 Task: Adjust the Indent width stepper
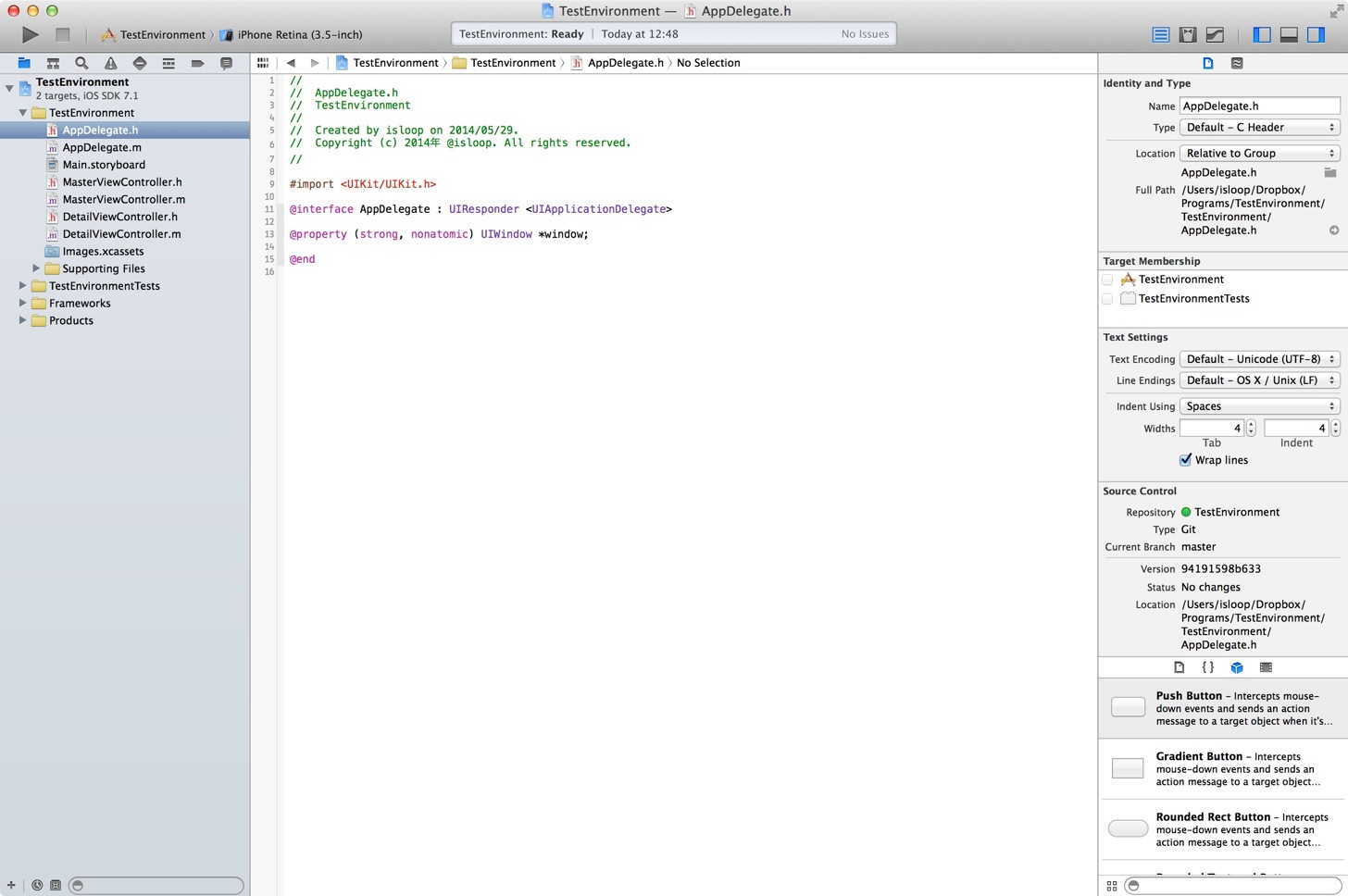1335,428
